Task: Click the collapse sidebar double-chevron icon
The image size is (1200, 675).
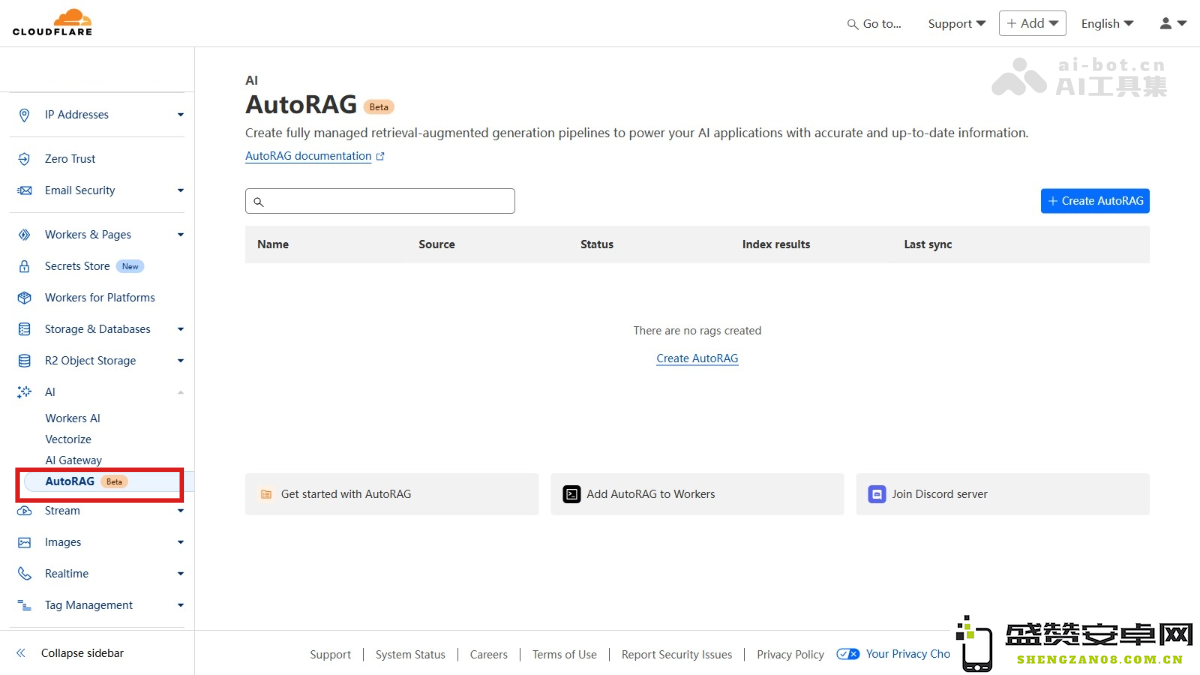Action: coord(21,653)
